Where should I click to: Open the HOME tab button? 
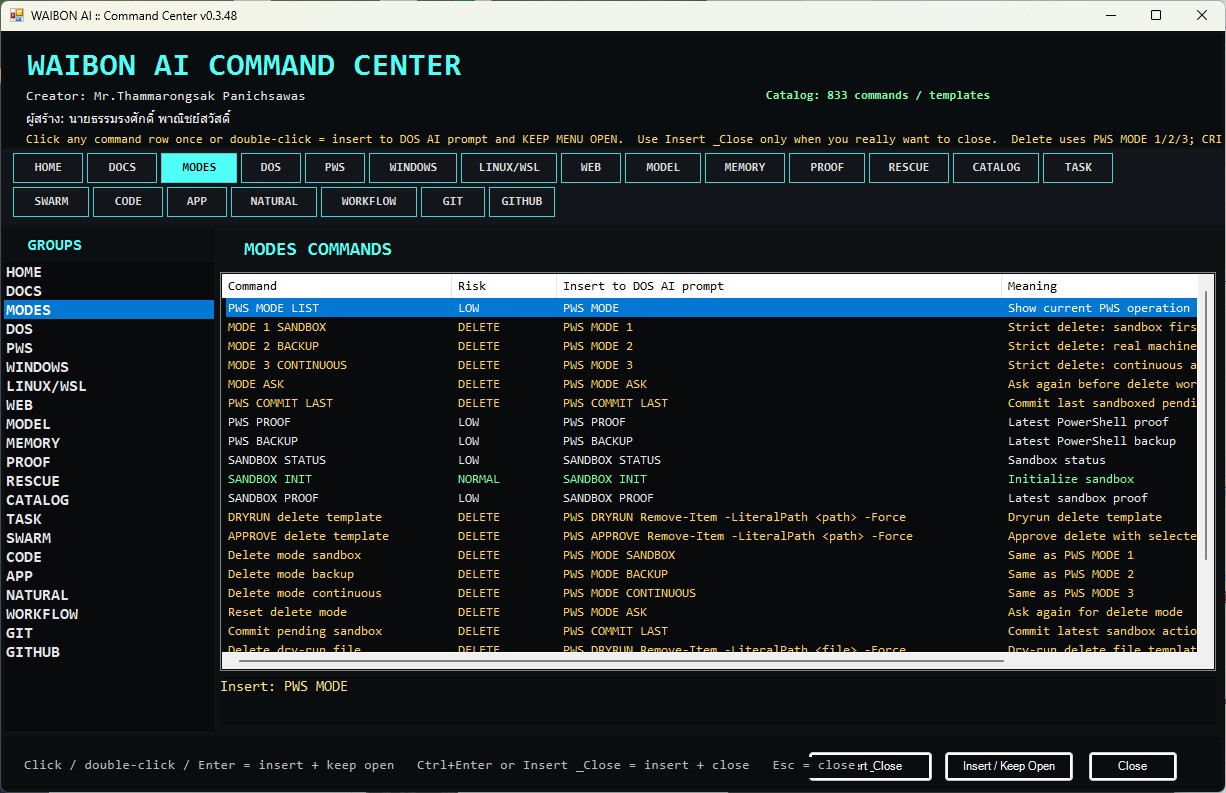click(x=47, y=168)
